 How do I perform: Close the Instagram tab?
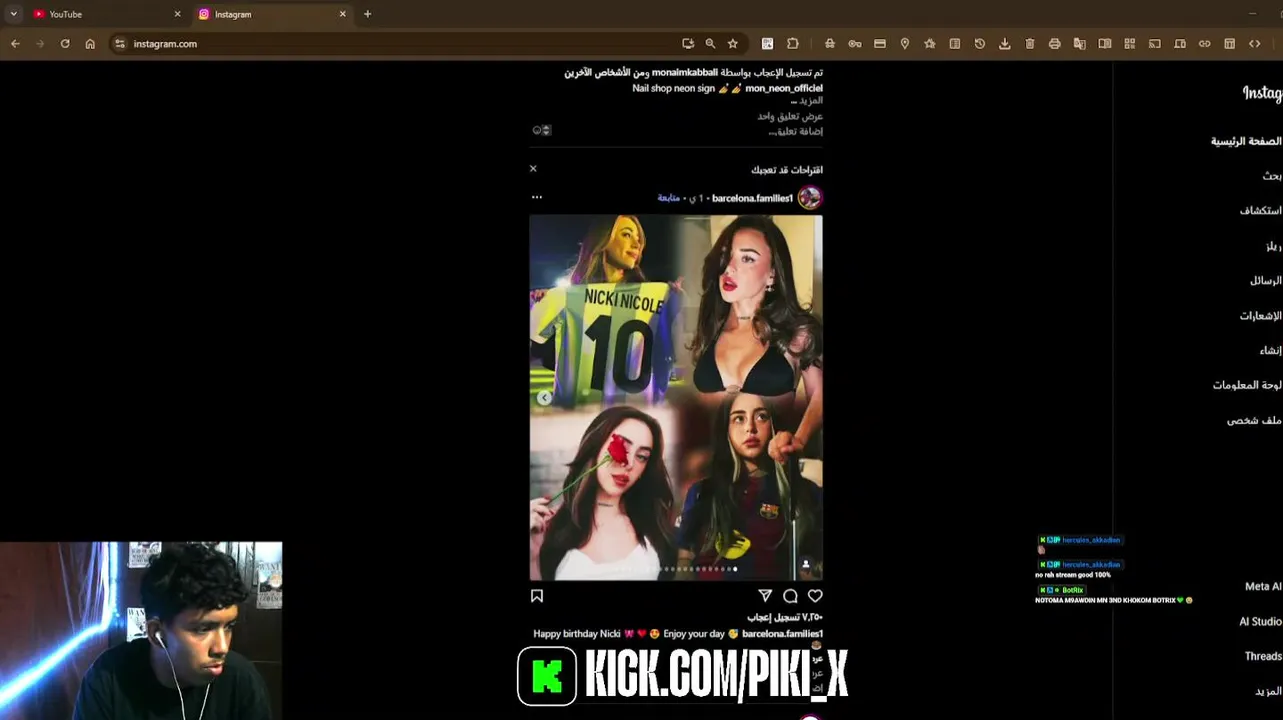pos(343,14)
